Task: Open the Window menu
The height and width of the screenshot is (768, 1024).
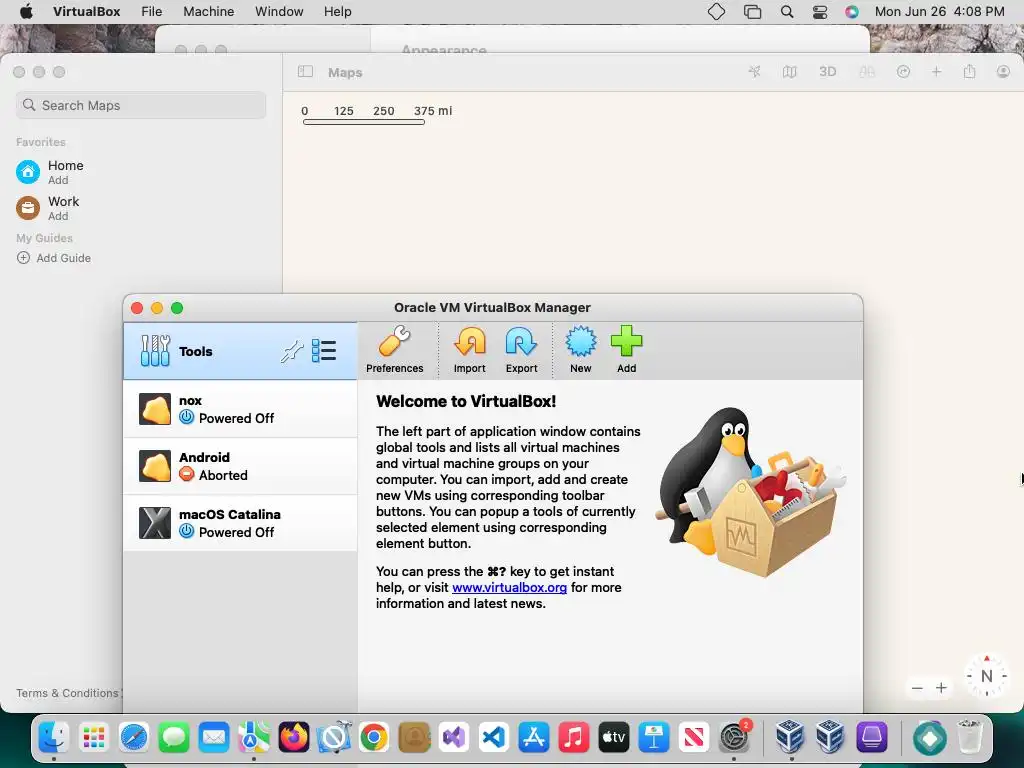Action: (x=279, y=12)
